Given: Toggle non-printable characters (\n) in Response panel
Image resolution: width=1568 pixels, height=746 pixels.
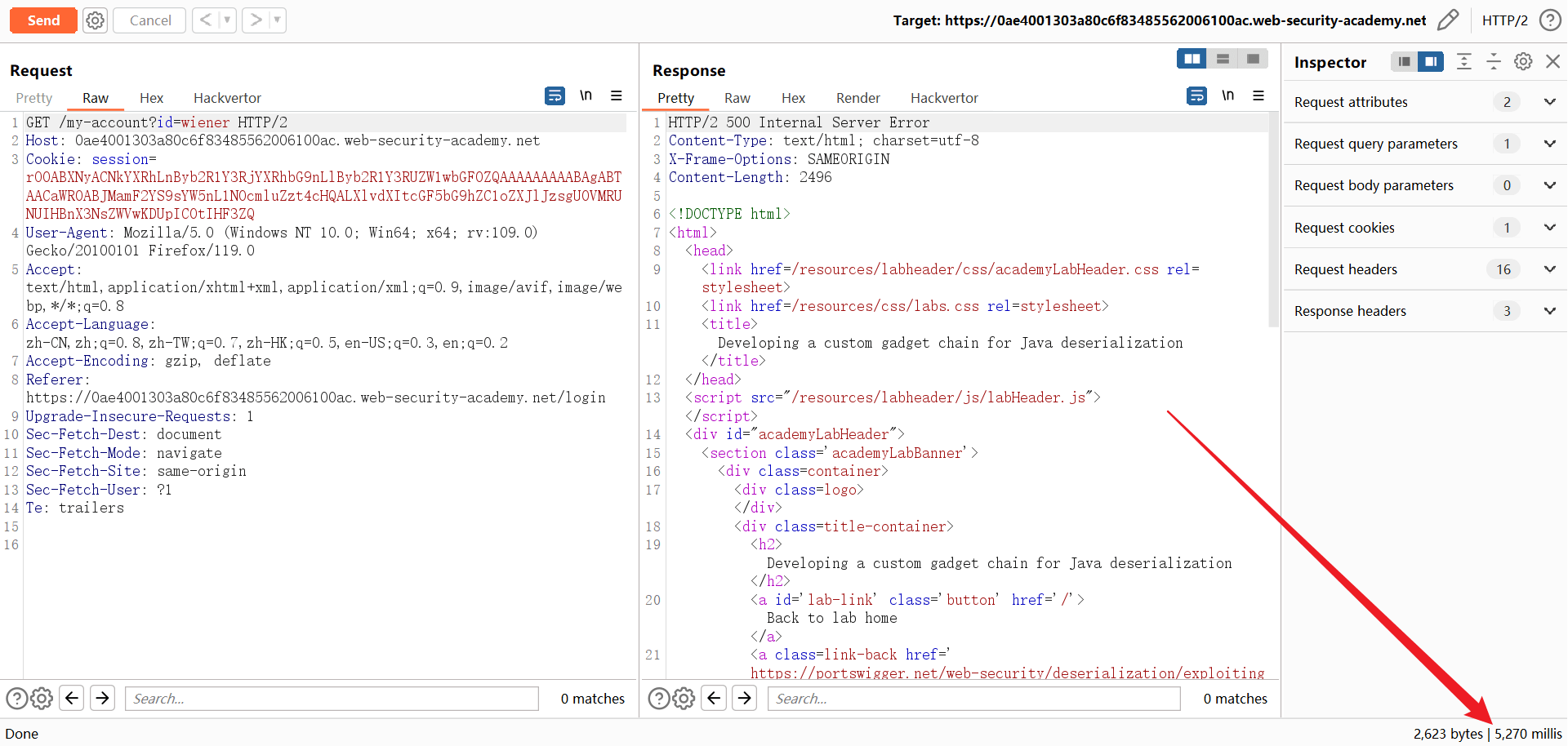Looking at the screenshot, I should (1227, 96).
